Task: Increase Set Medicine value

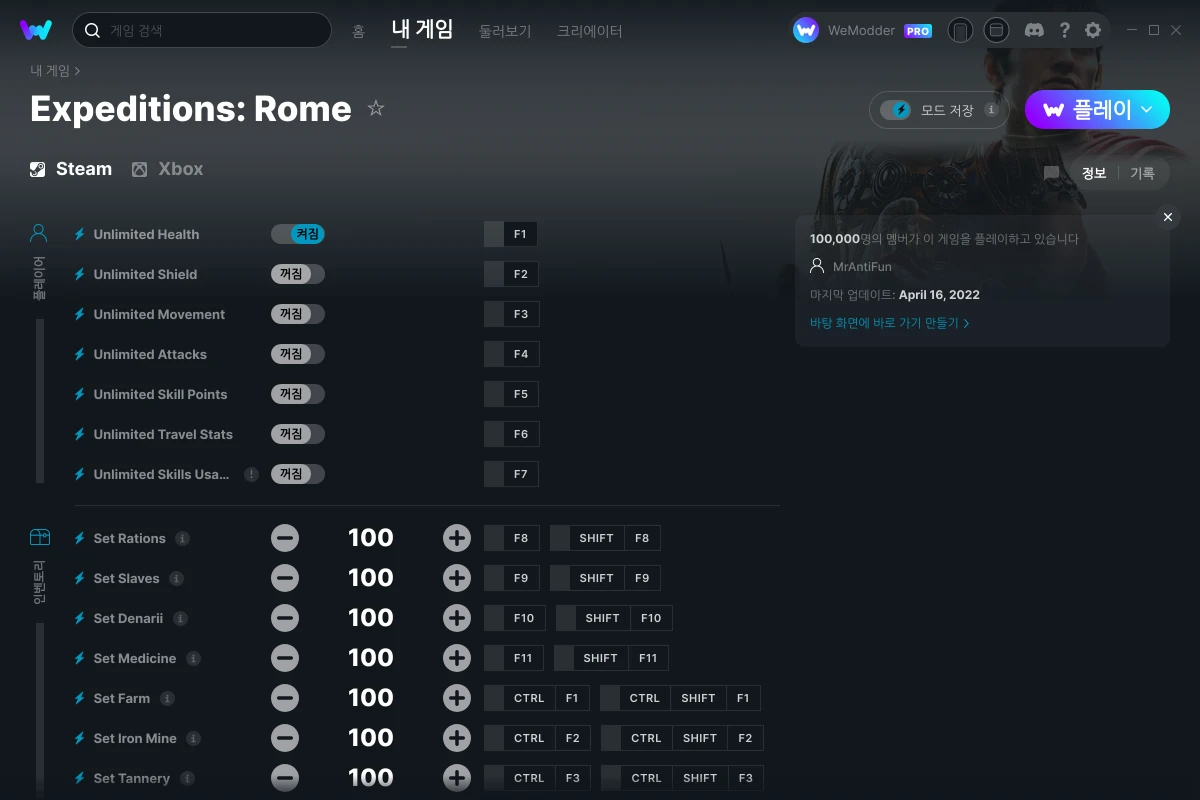Action: click(457, 658)
